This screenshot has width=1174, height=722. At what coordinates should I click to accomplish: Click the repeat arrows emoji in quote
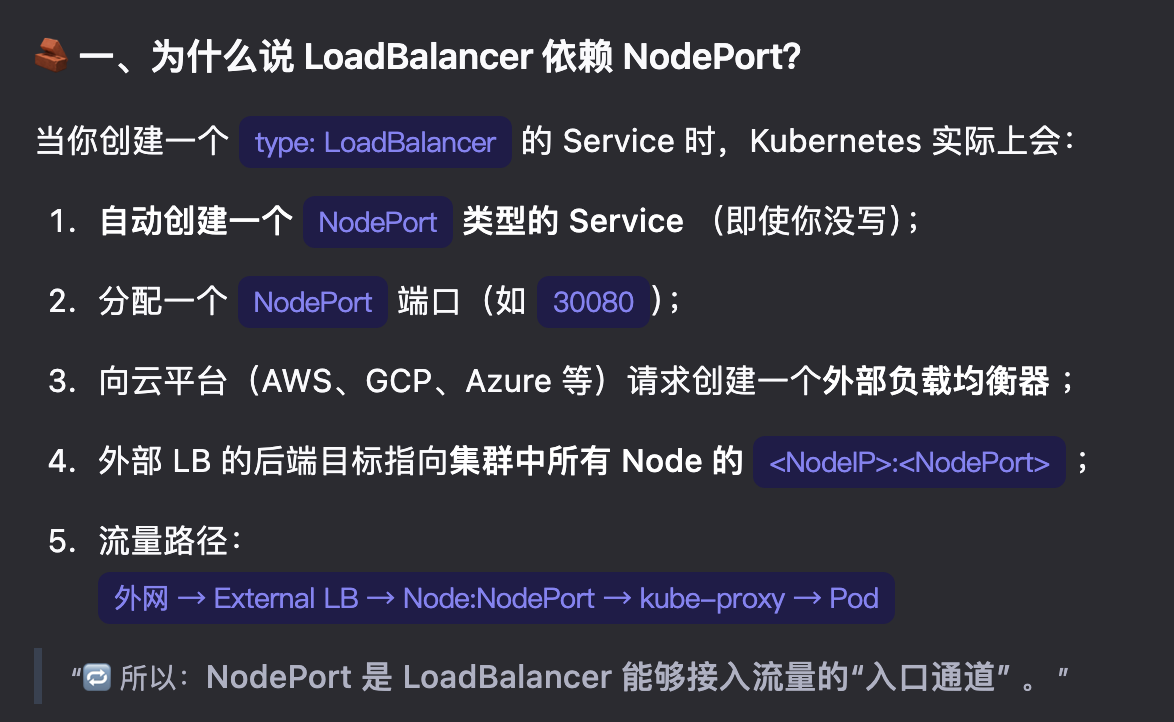[x=97, y=677]
